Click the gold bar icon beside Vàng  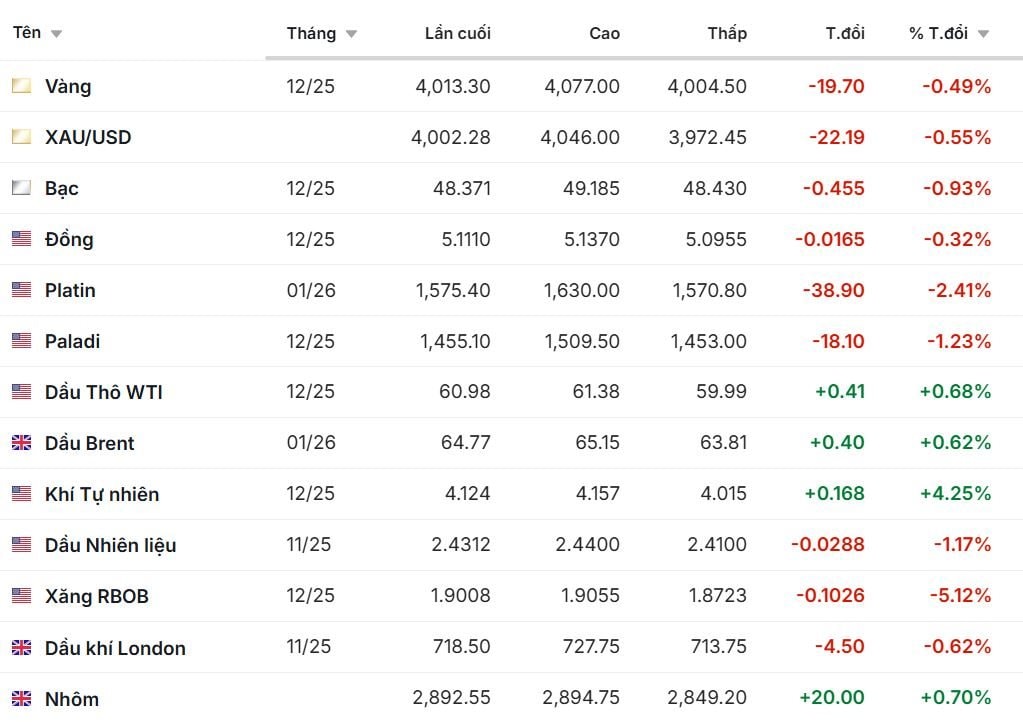tap(21, 86)
